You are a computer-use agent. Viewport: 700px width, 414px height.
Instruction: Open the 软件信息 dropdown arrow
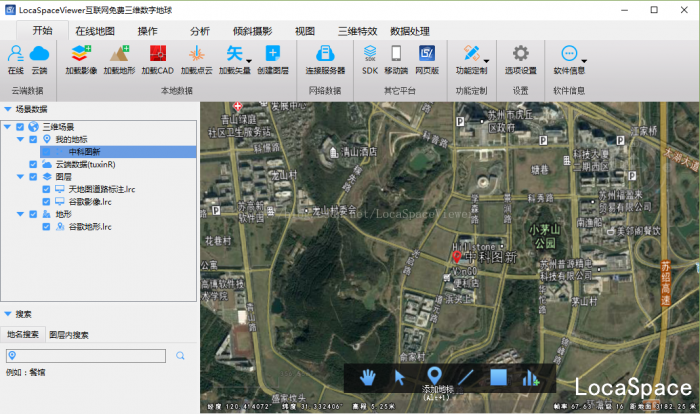click(584, 61)
